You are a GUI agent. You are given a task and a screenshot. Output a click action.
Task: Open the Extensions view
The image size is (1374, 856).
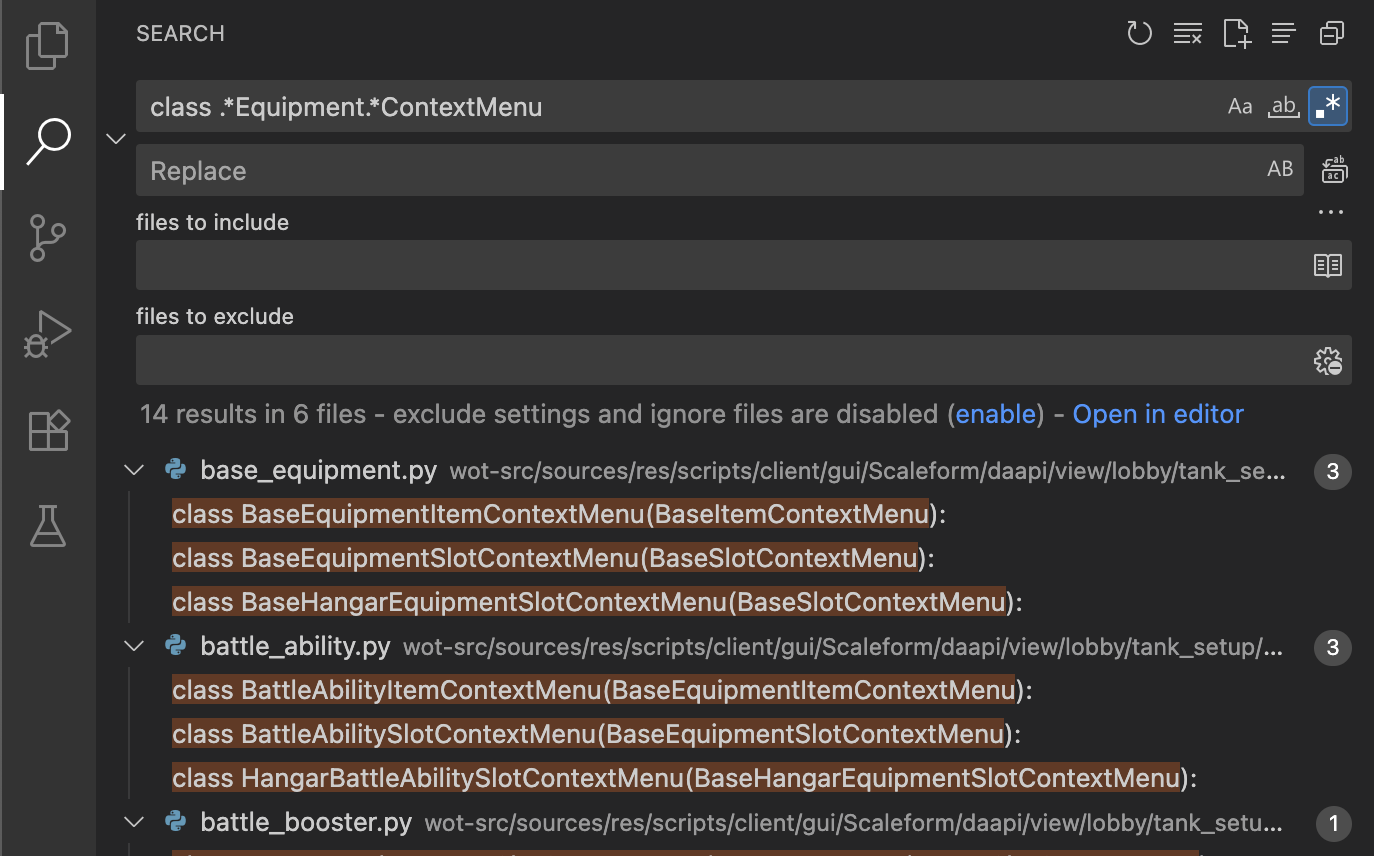click(47, 430)
